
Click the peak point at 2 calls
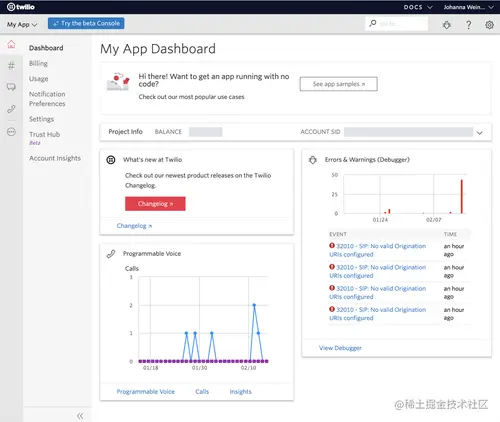(x=254, y=305)
